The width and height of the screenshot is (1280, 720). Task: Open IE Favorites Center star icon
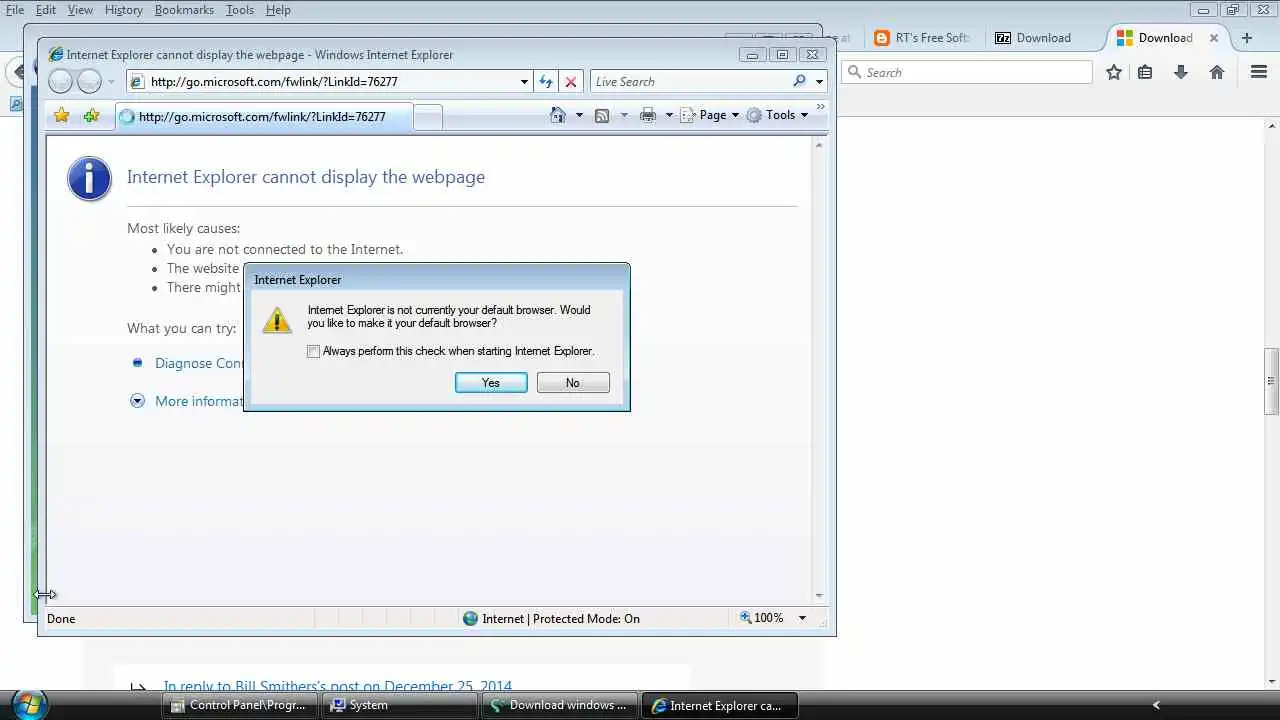pyautogui.click(x=61, y=116)
